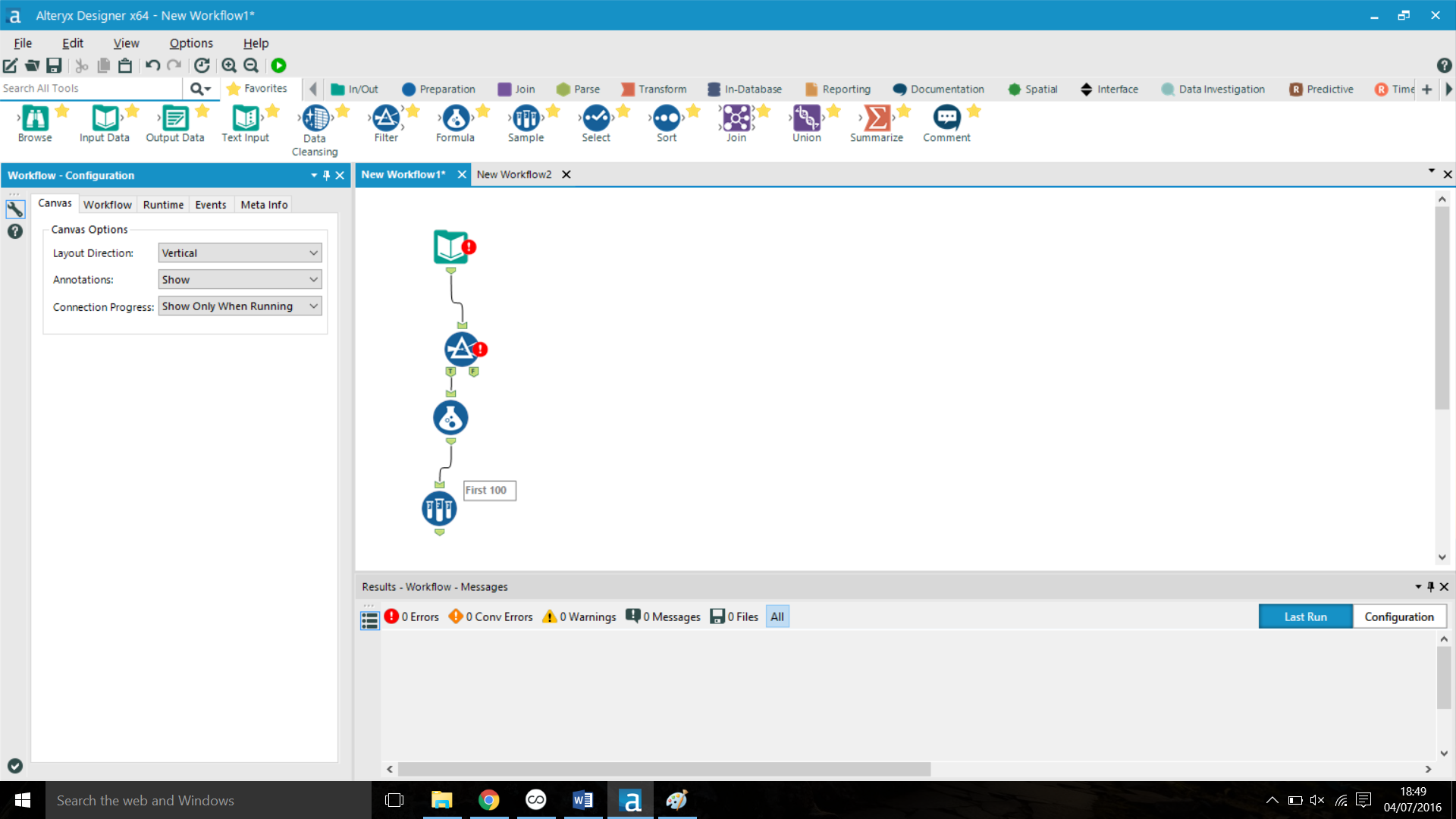Image resolution: width=1456 pixels, height=819 pixels.
Task: Open the Annotations dropdown
Action: click(x=240, y=280)
